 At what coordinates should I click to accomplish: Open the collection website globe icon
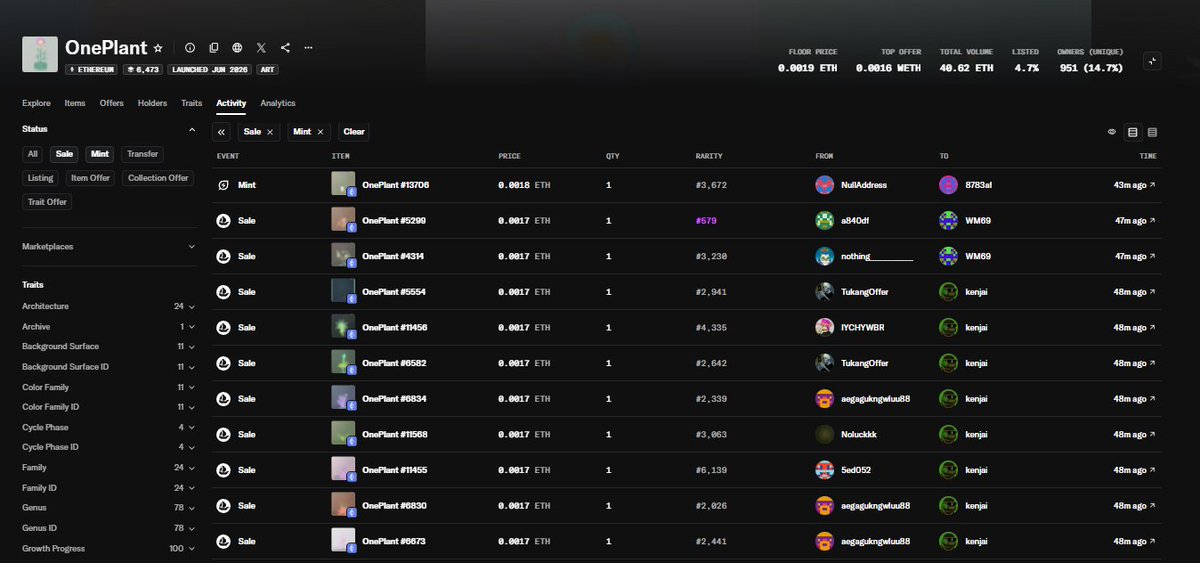[x=237, y=48]
